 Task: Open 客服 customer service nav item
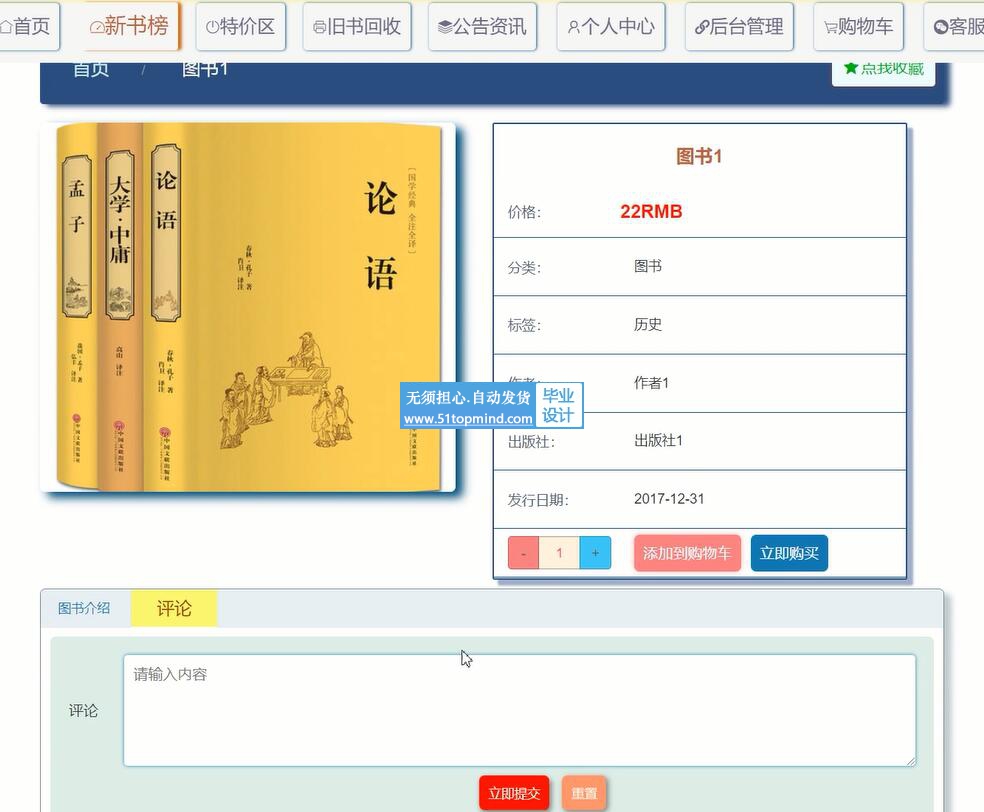[x=955, y=26]
